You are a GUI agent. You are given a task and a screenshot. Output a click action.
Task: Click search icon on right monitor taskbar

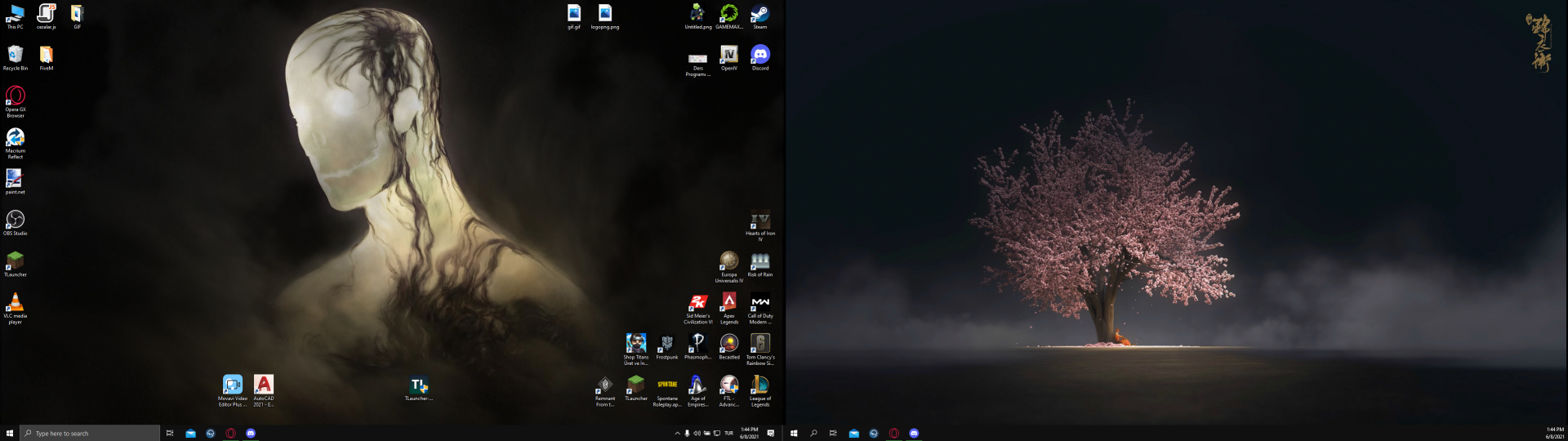(813, 433)
